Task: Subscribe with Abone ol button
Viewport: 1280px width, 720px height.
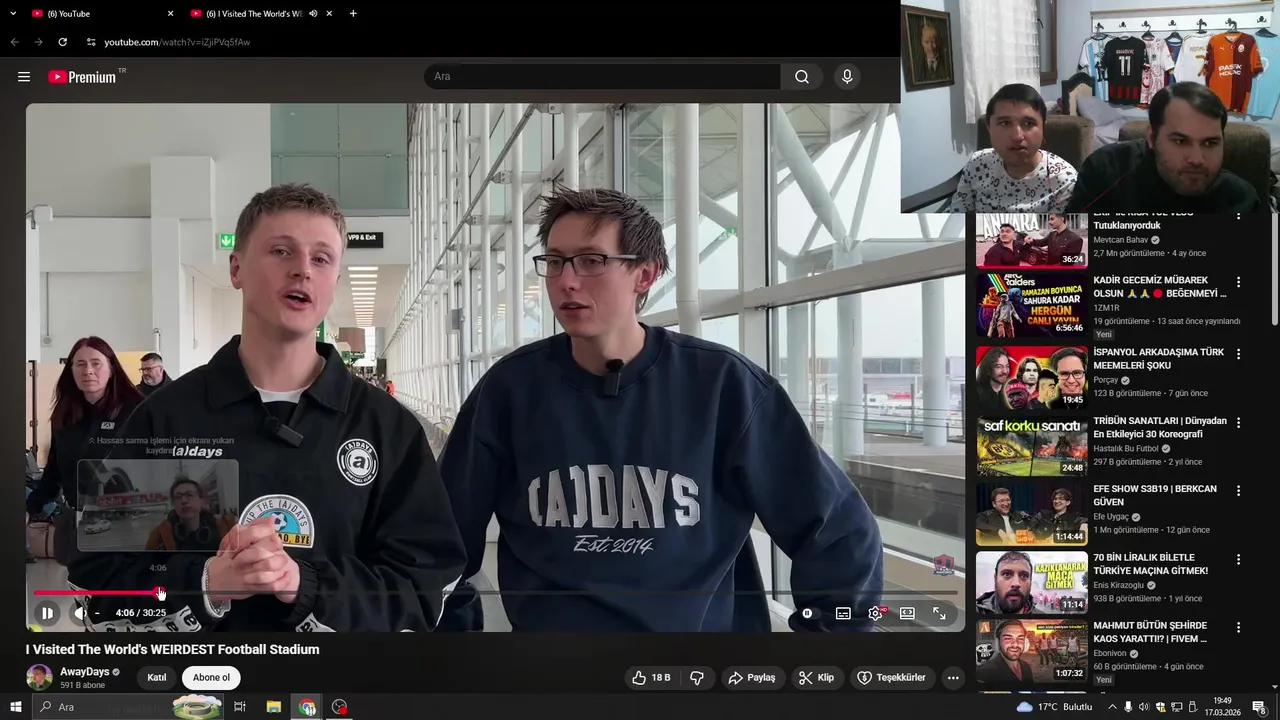Action: point(211,677)
